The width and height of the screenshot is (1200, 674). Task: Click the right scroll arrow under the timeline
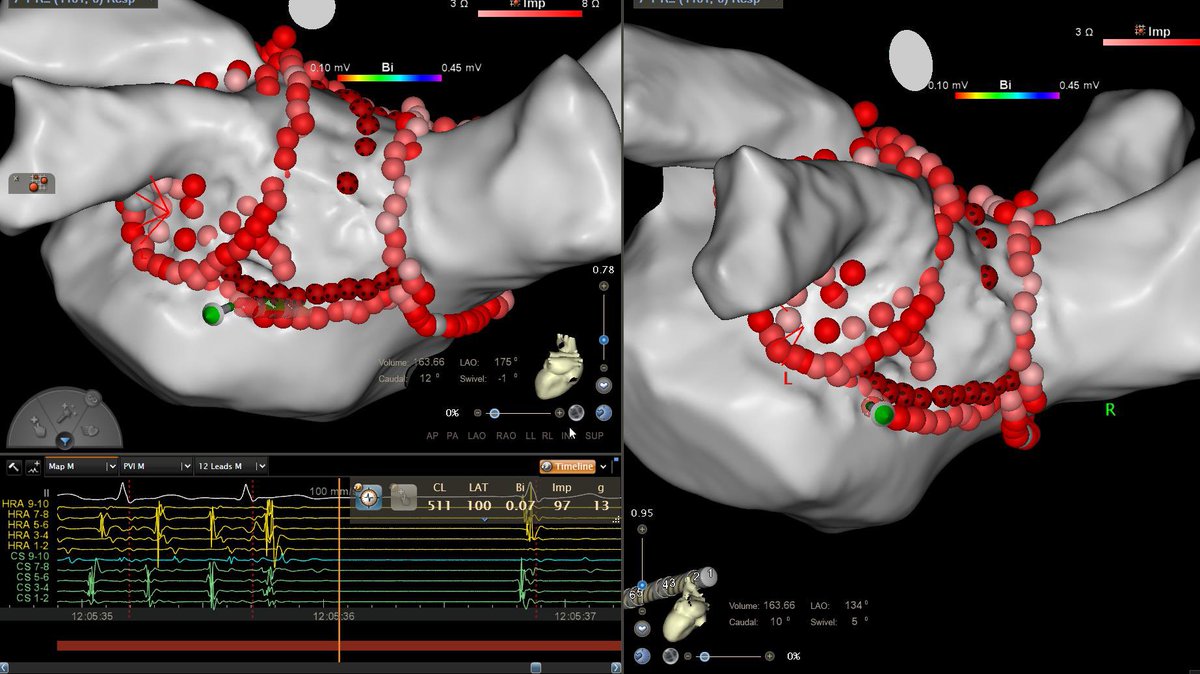tap(615, 667)
